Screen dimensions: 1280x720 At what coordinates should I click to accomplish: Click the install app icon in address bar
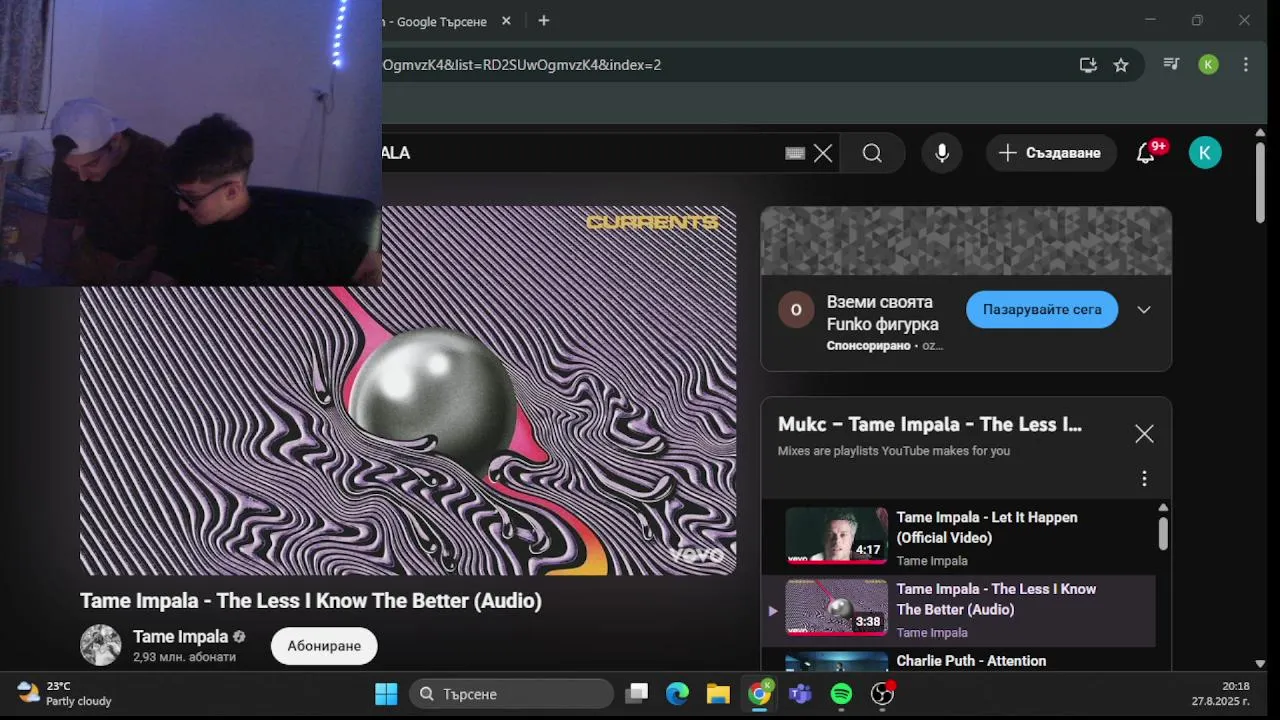[1088, 65]
